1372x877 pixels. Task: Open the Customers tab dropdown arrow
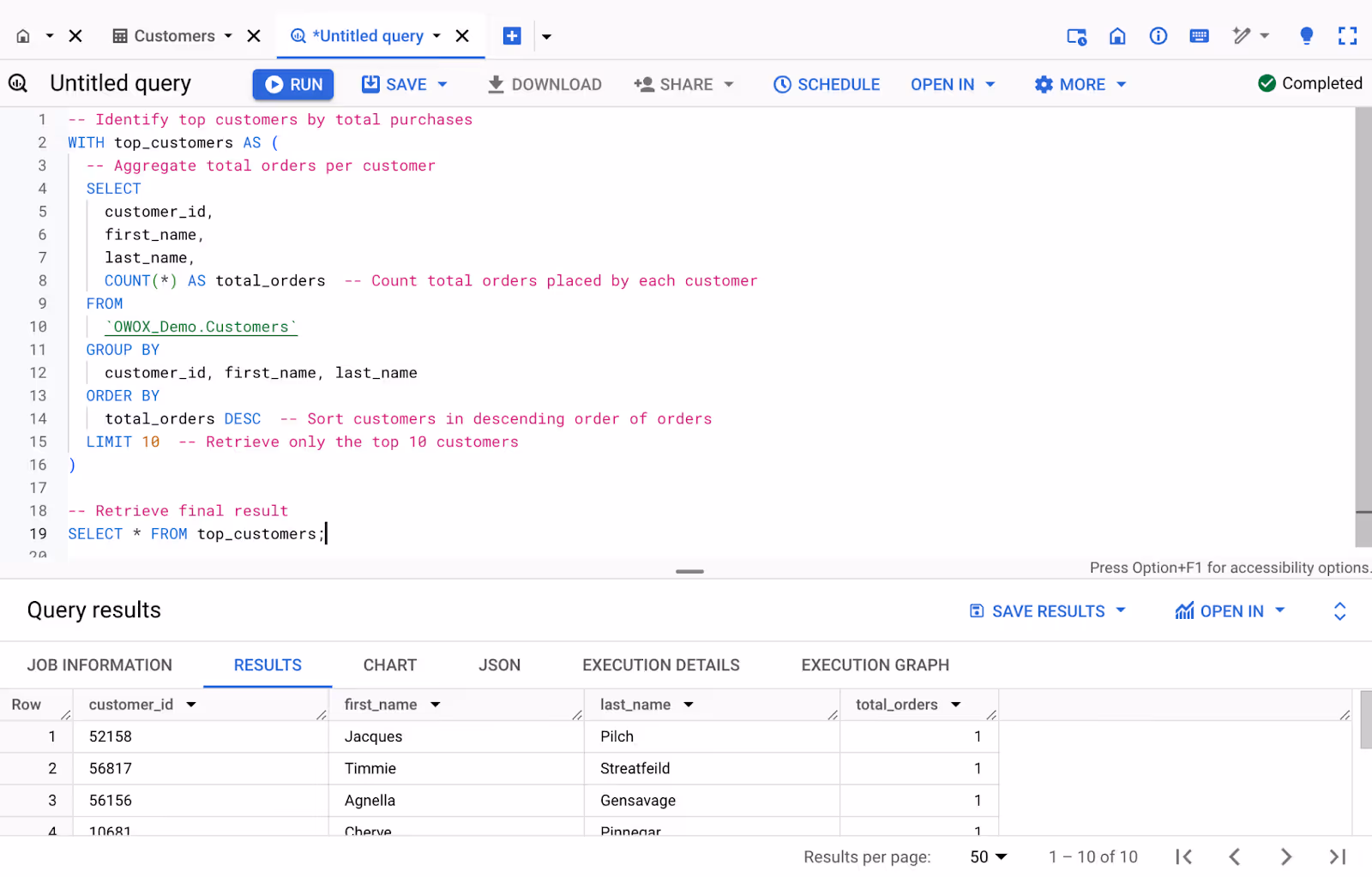228,36
